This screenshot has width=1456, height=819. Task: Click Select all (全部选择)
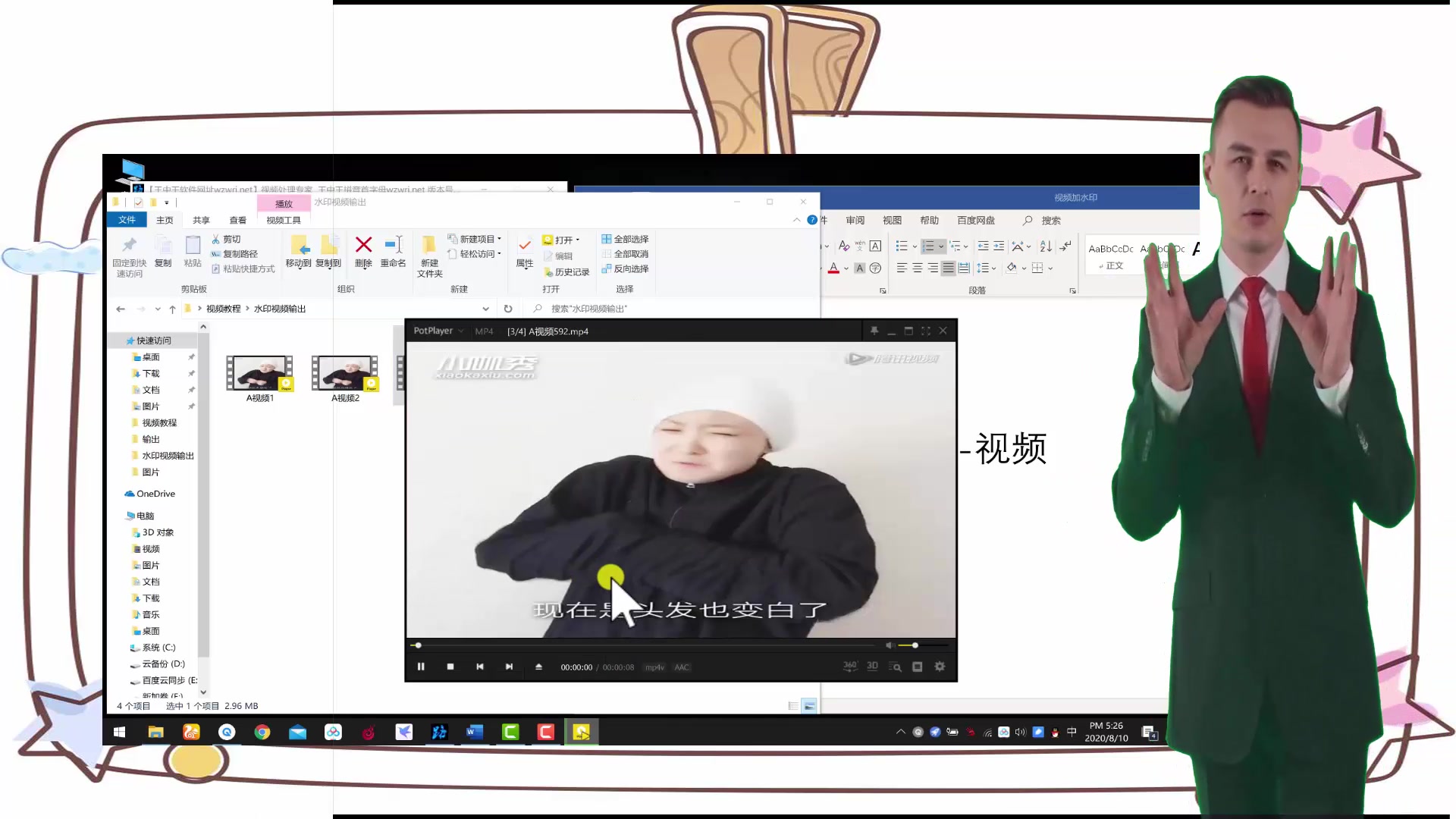pos(625,239)
